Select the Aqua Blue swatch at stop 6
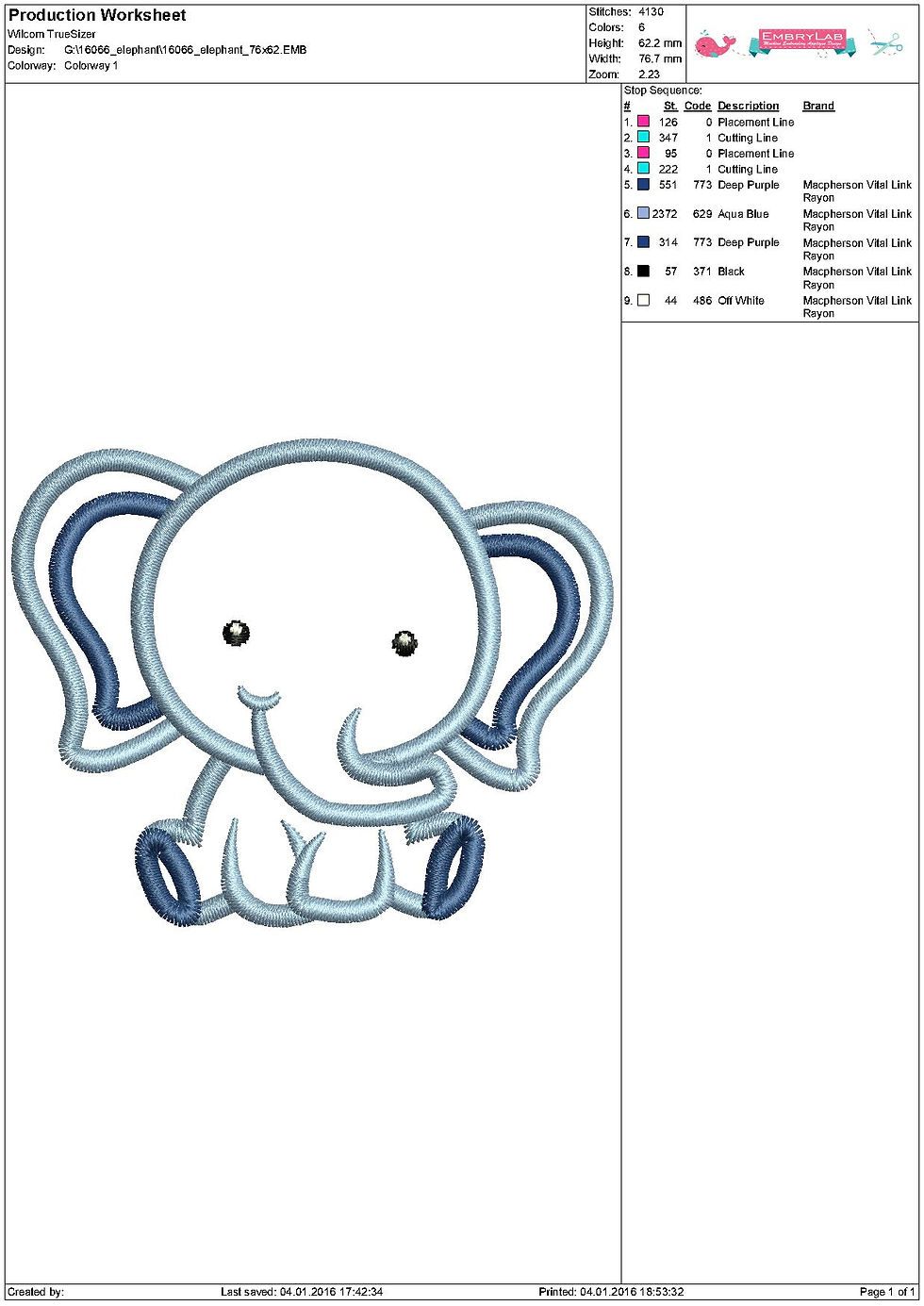 642,214
